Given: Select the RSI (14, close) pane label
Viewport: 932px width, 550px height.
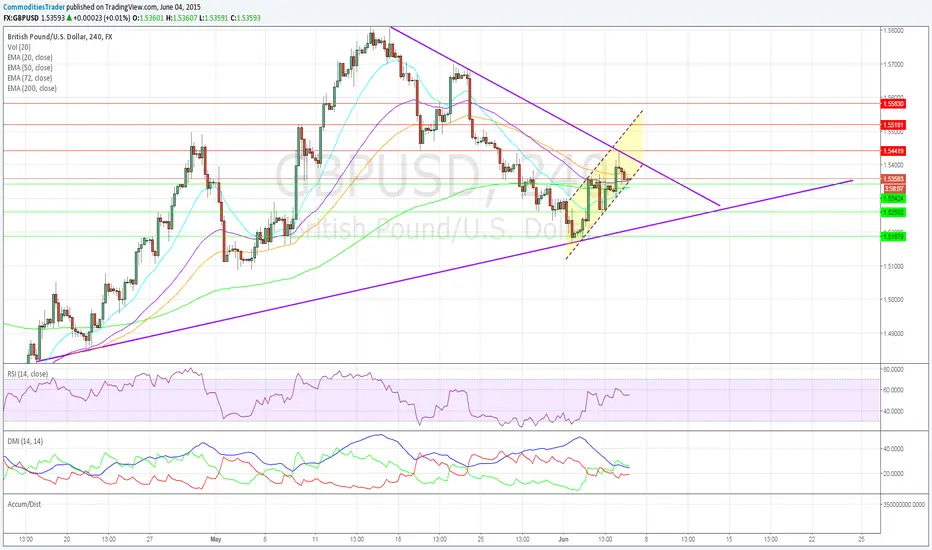Looking at the screenshot, I should click(x=28, y=374).
